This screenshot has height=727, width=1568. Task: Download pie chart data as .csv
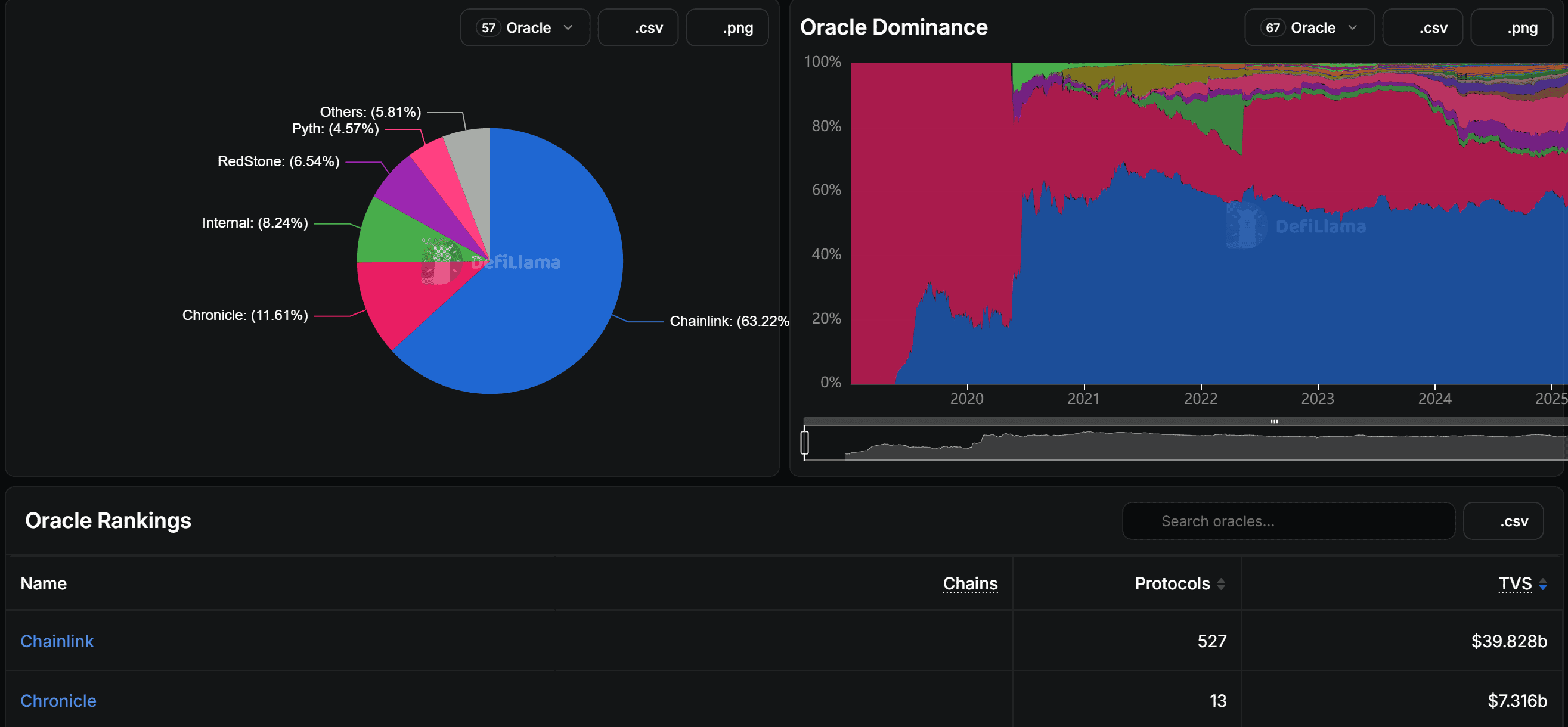(x=638, y=28)
